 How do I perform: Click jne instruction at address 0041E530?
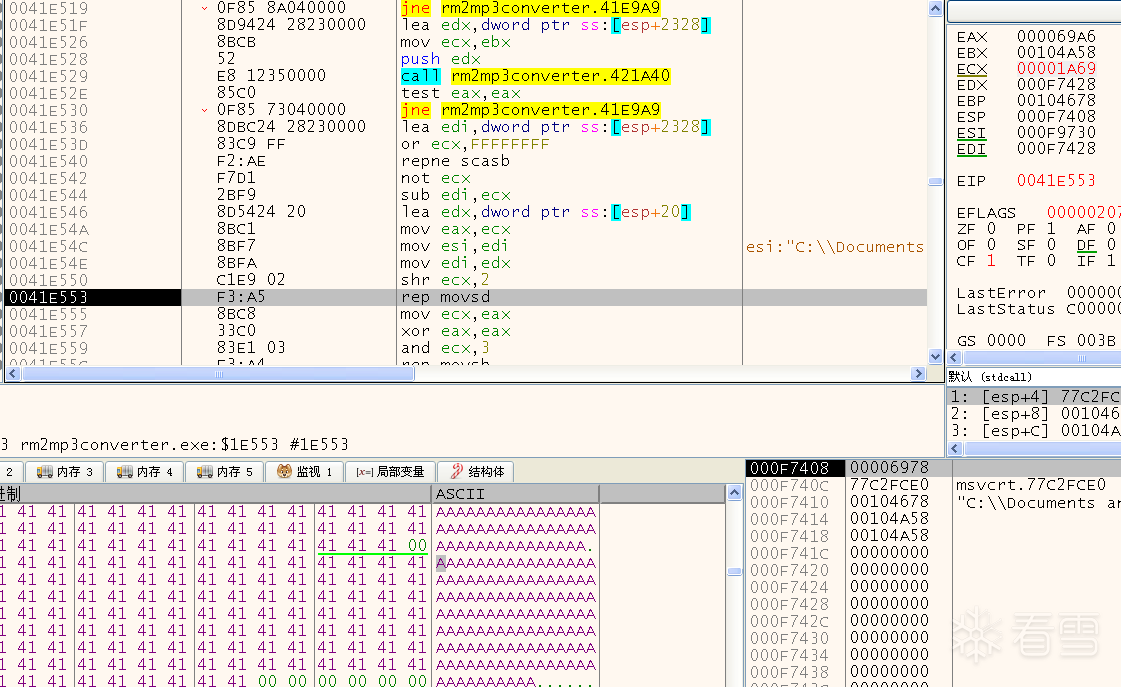530,110
